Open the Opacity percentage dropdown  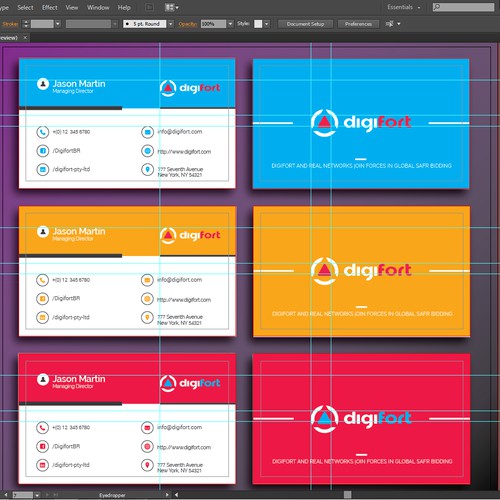tap(230, 24)
